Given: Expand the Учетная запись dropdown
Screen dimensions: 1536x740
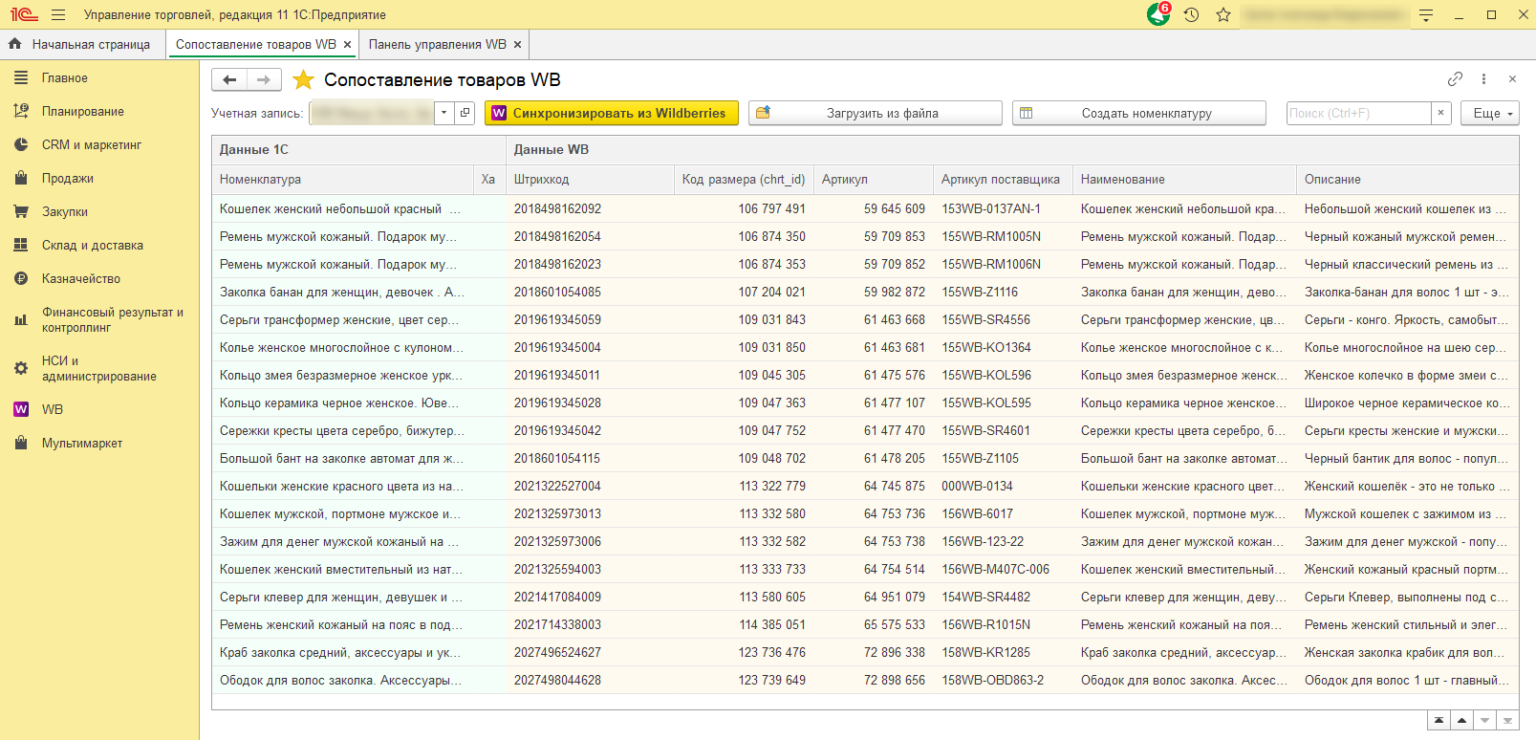Looking at the screenshot, I should (x=445, y=113).
